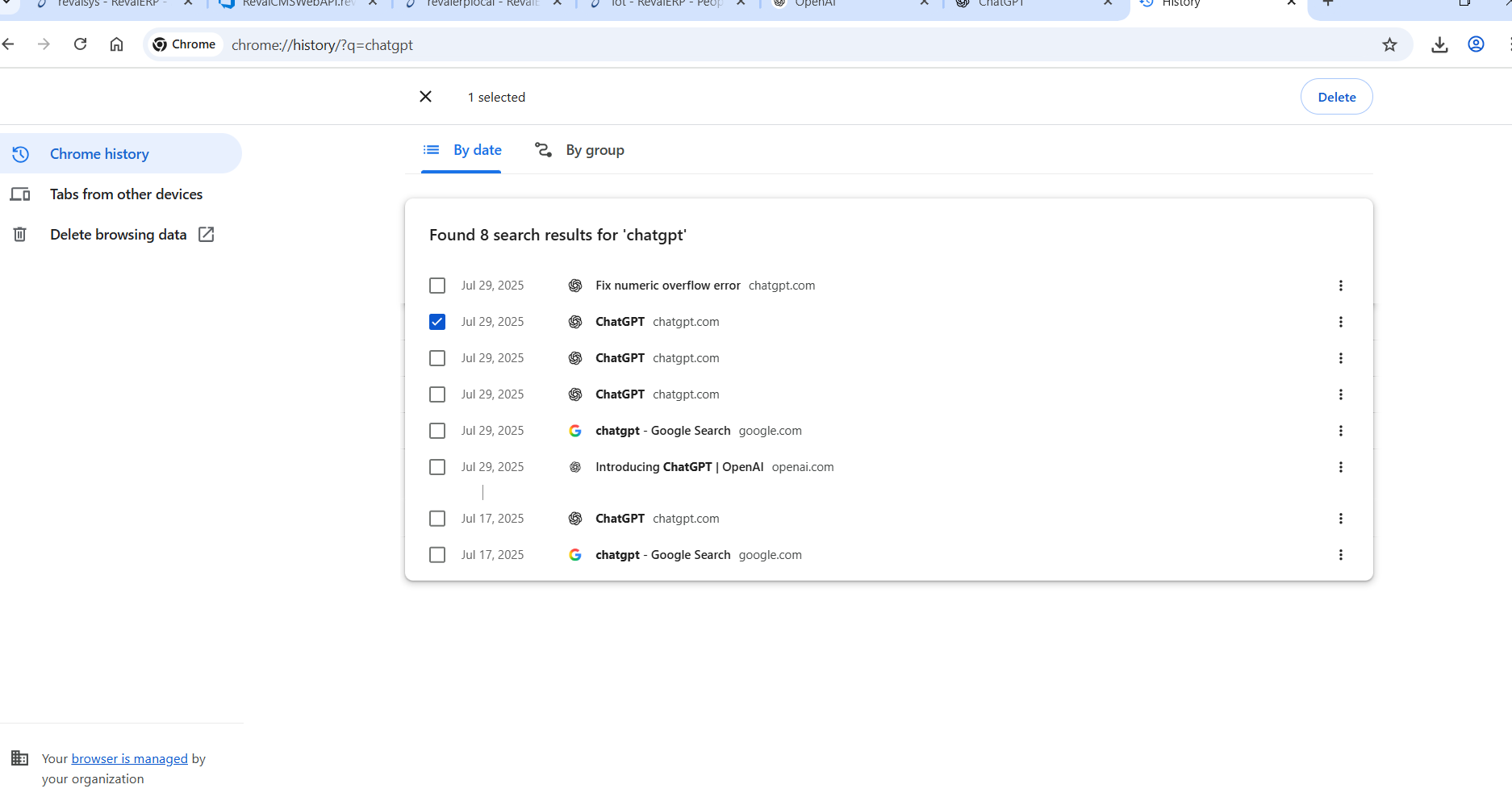Screen dimensions: 1512x801
Task: Open the external link icon beside Delete browsing data
Action: (x=207, y=235)
